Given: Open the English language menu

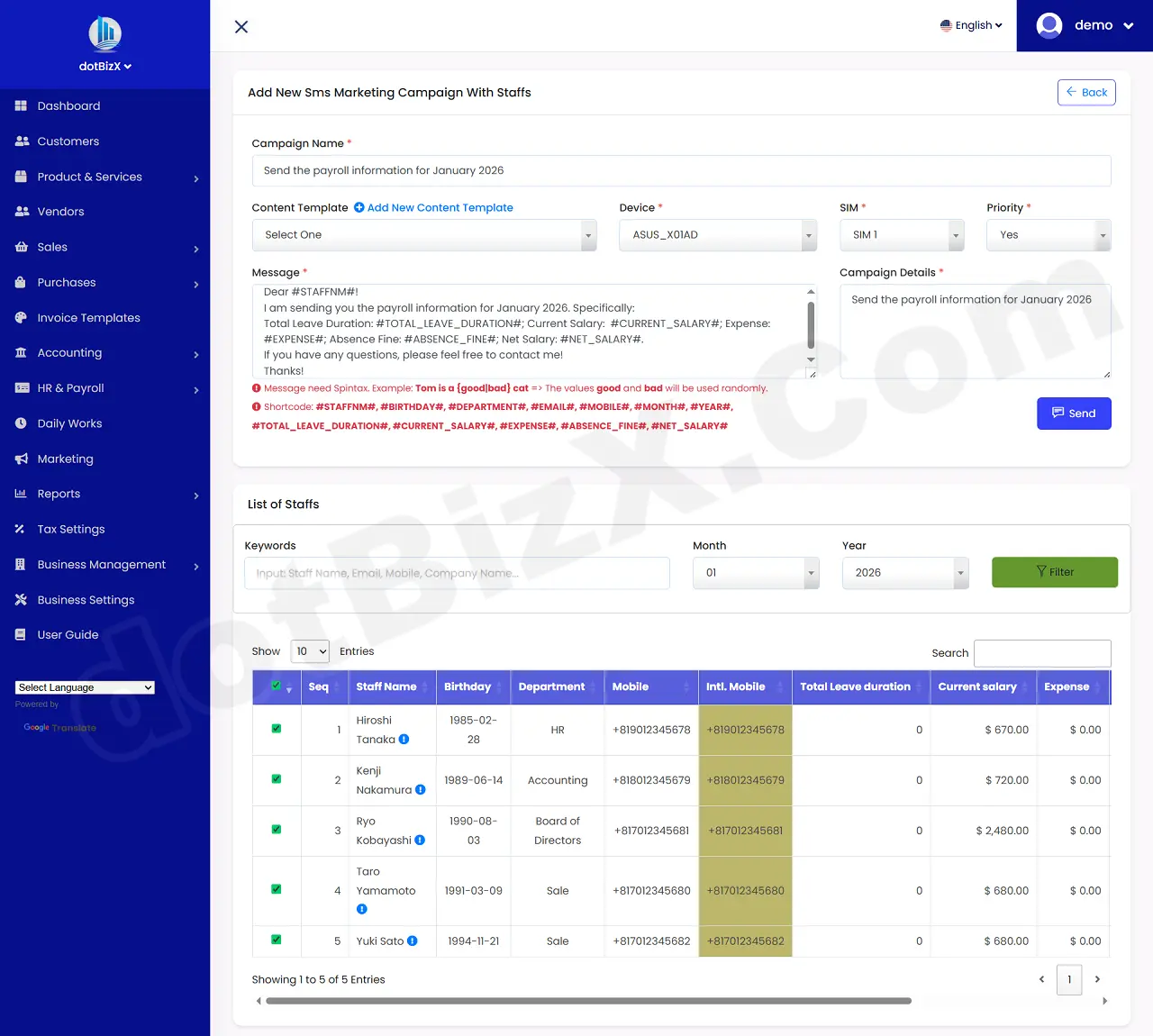Looking at the screenshot, I should (x=971, y=25).
